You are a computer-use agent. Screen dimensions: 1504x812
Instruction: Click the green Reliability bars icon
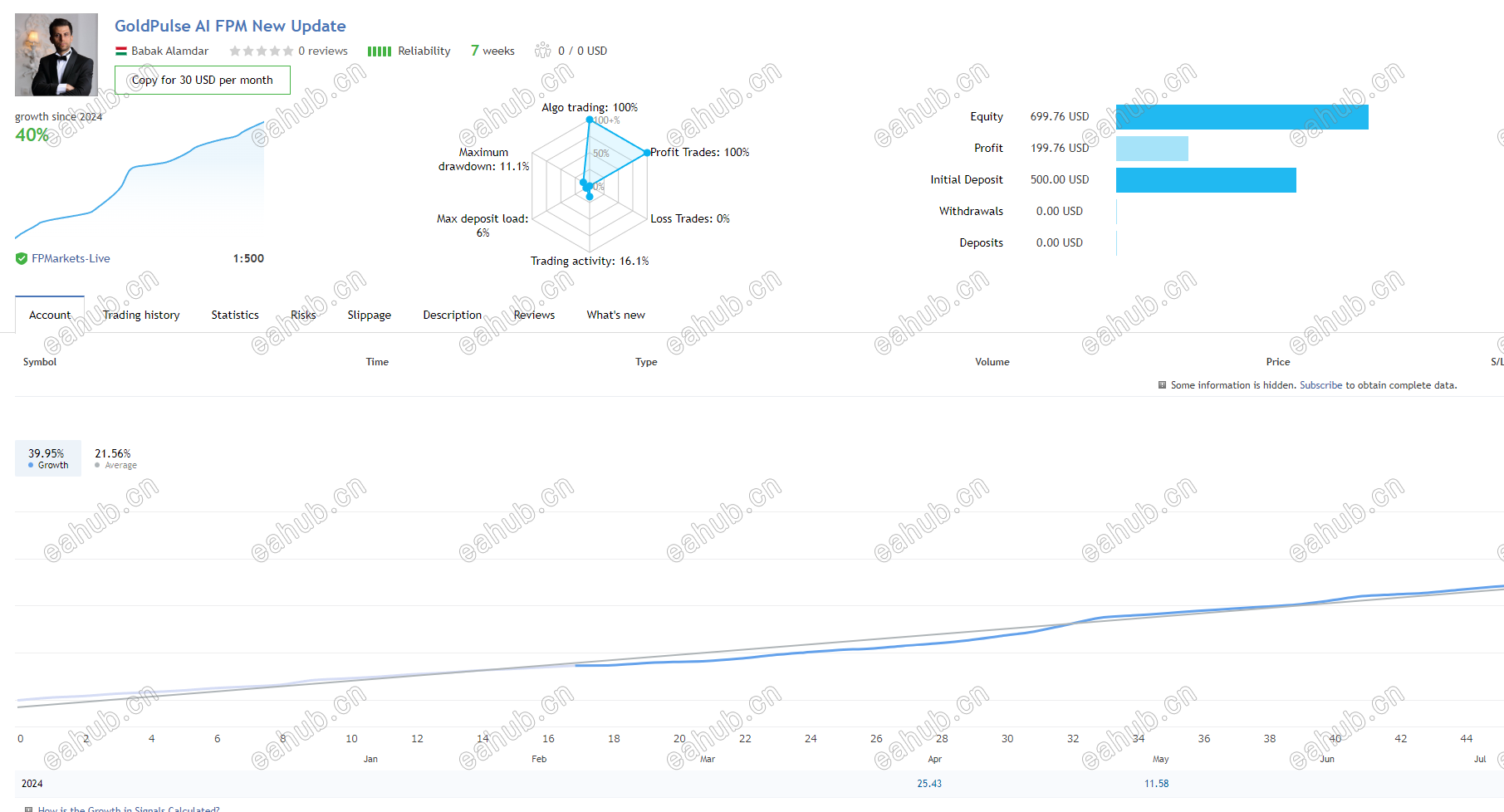(379, 51)
